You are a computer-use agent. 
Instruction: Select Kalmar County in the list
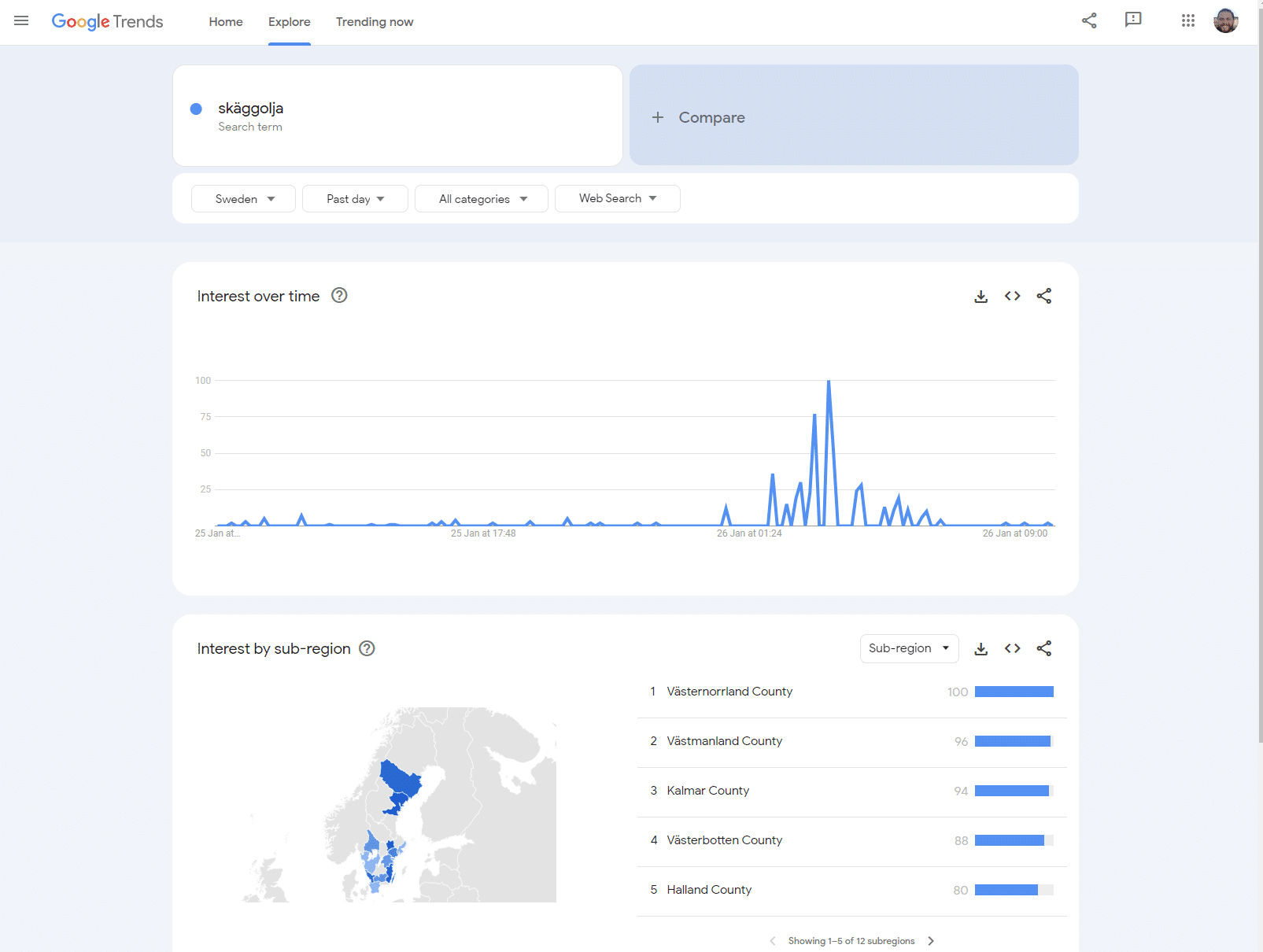[x=852, y=791]
